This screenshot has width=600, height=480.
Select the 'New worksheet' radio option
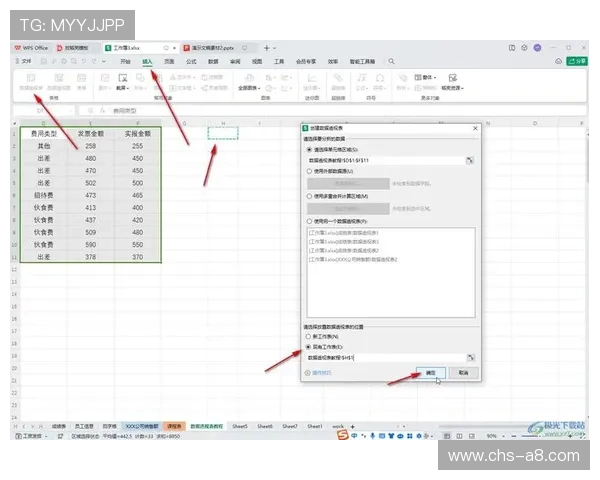click(310, 337)
